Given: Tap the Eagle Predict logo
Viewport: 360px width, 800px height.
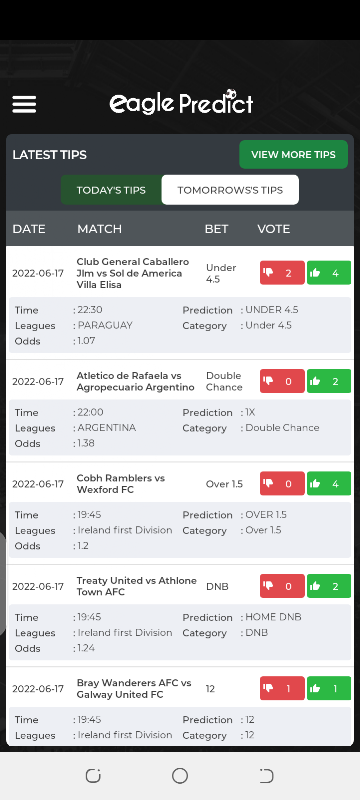Looking at the screenshot, I should click(x=181, y=103).
